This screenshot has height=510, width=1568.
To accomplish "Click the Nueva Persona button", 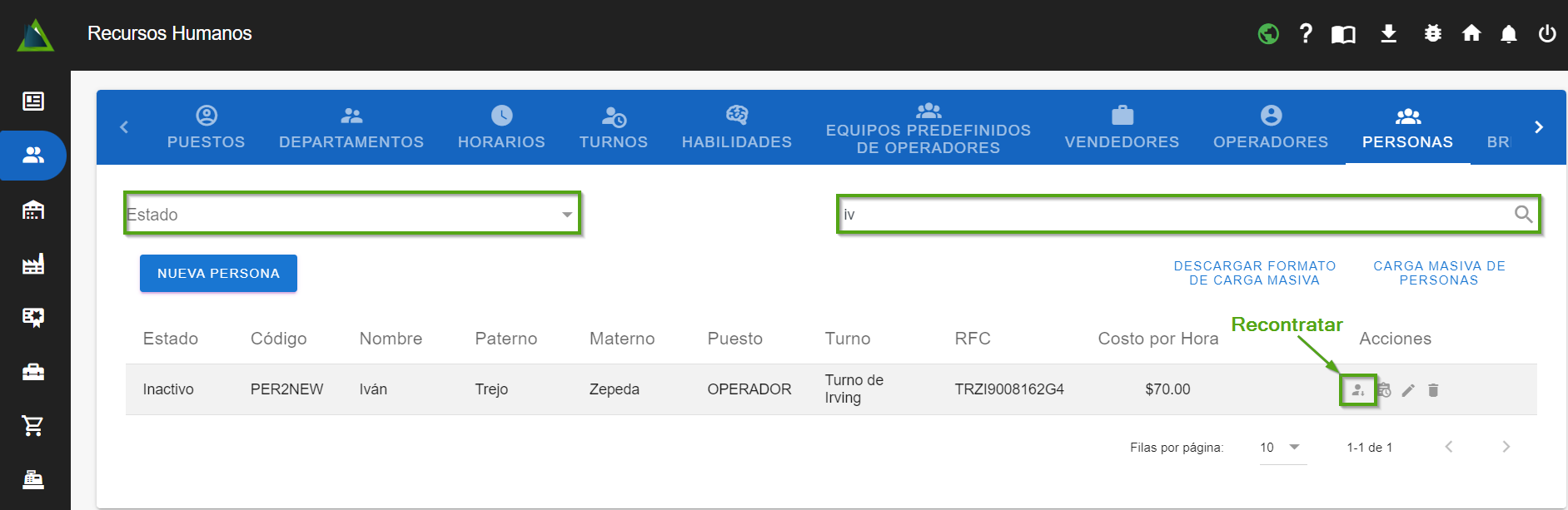I will [218, 274].
